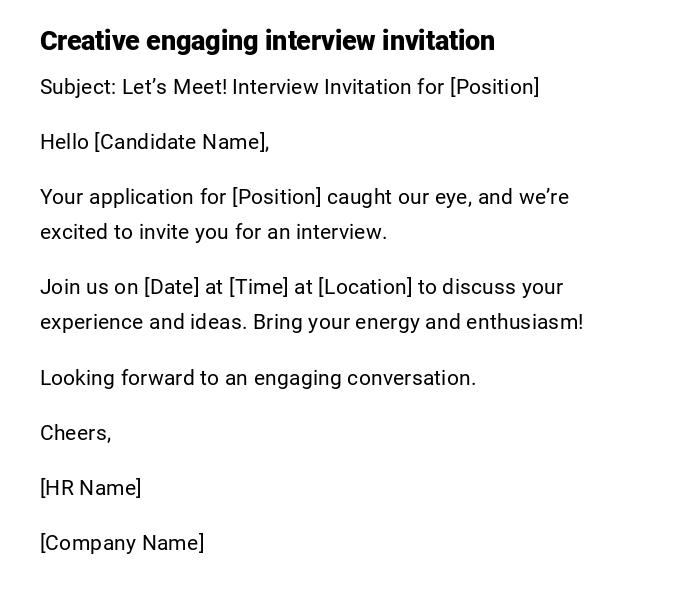This screenshot has height=606, width=700.
Task: Click the "Cheers," sign-off line
Action: coord(75,433)
